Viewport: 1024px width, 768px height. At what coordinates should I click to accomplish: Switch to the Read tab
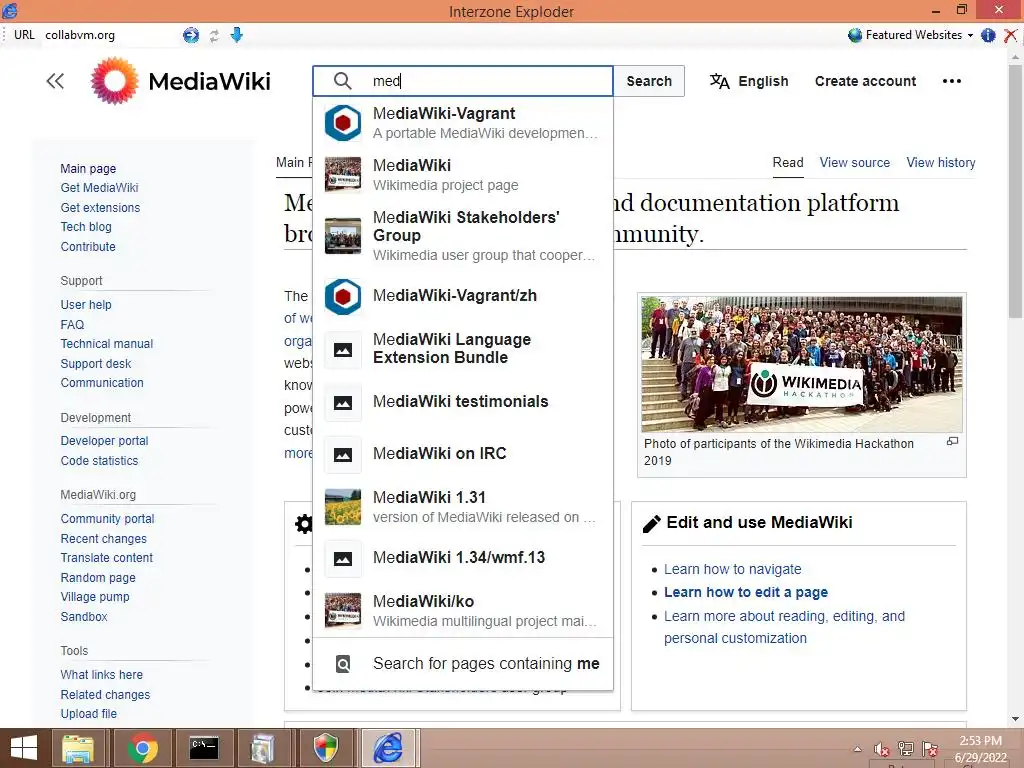(788, 163)
